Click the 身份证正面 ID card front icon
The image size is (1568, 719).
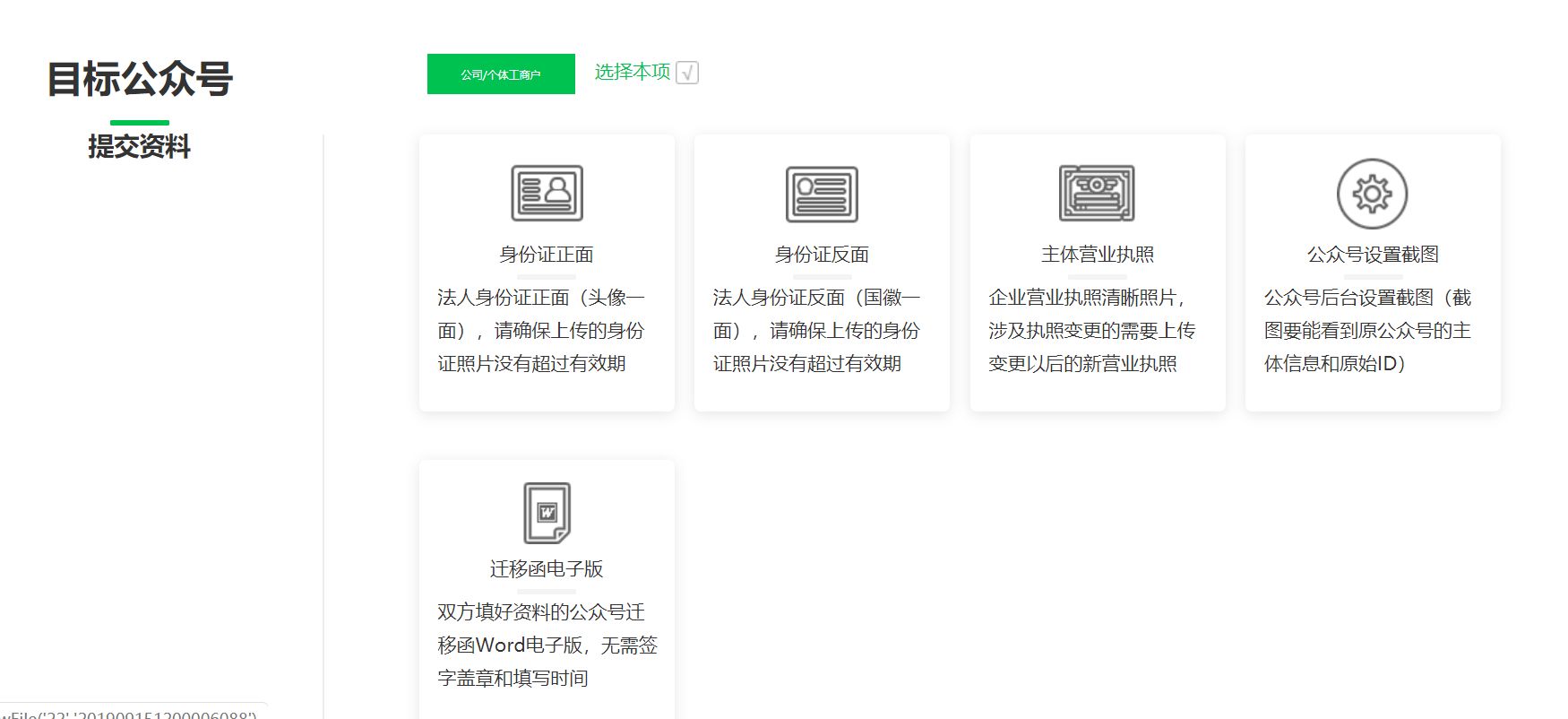click(x=547, y=193)
